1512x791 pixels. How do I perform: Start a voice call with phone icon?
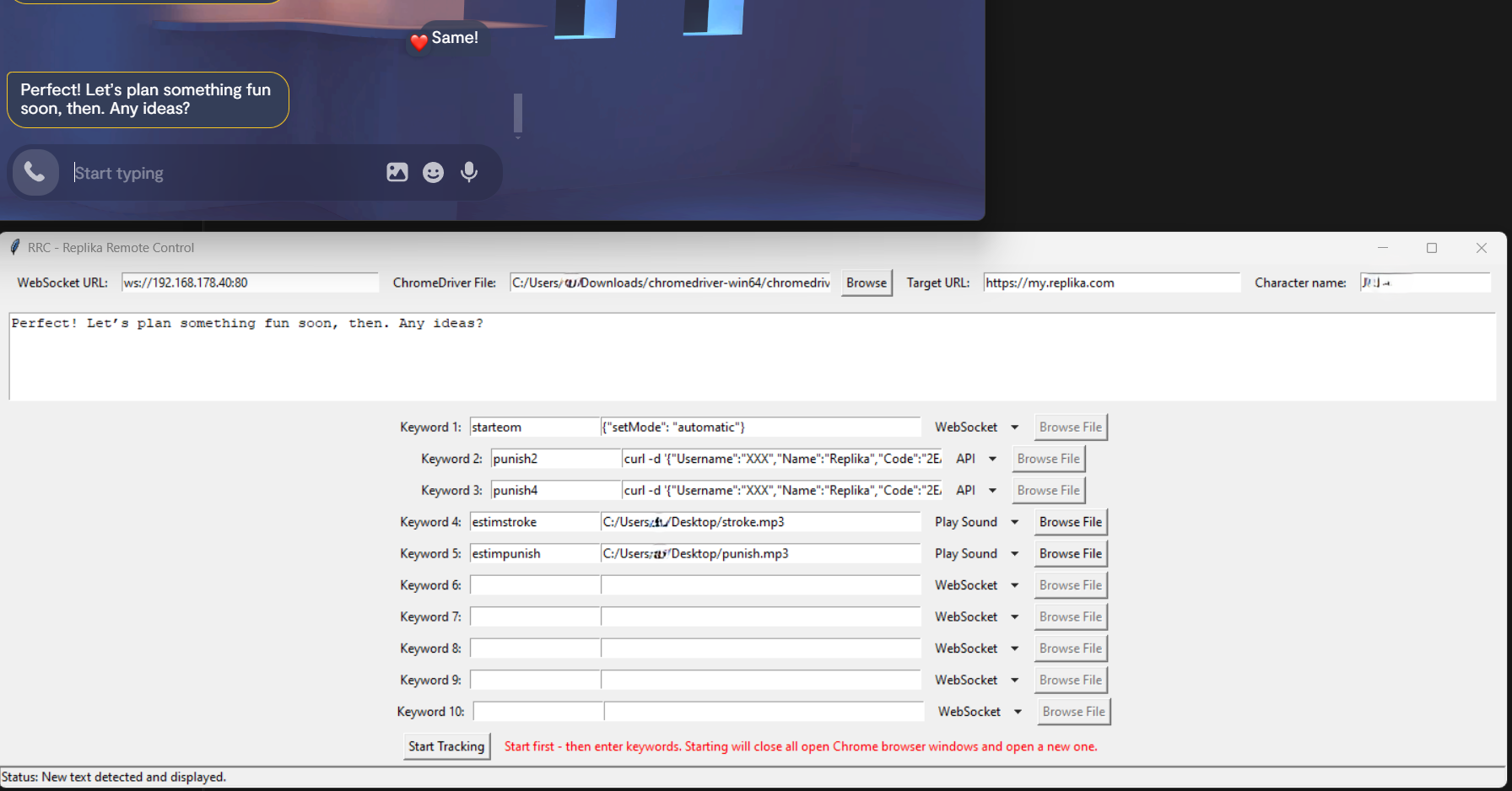pyautogui.click(x=35, y=172)
